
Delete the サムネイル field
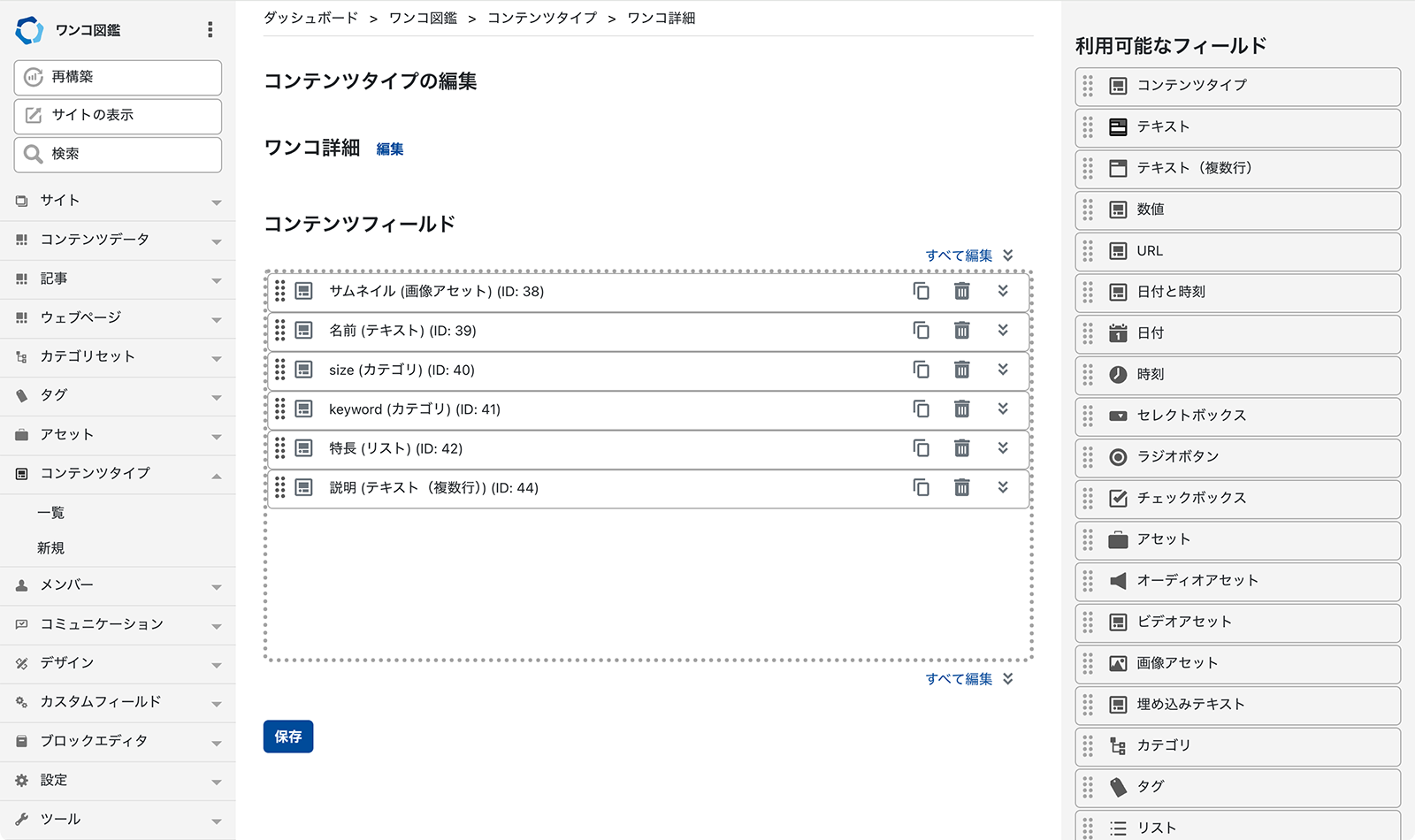click(962, 291)
